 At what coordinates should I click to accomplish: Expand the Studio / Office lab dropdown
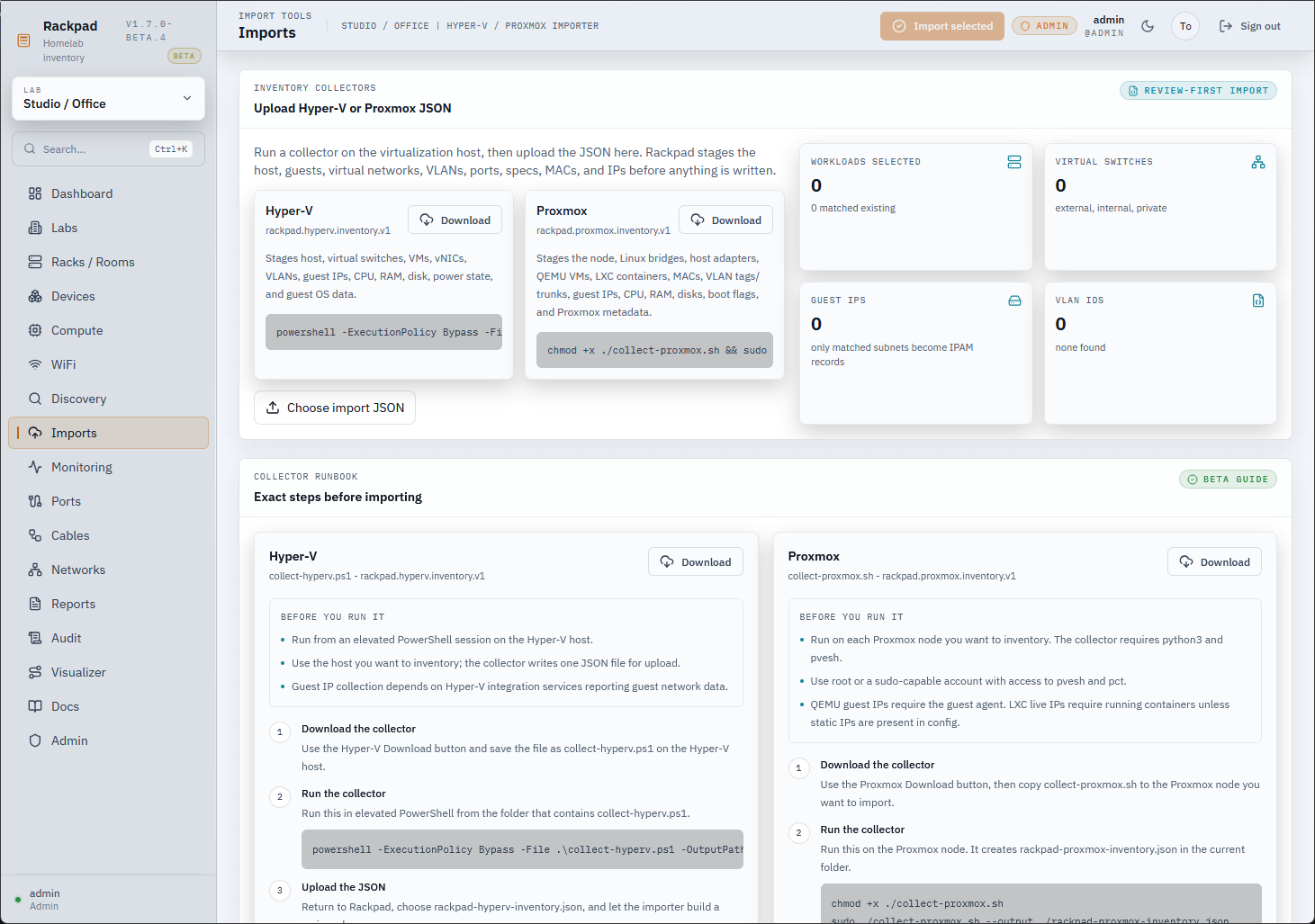coord(108,98)
